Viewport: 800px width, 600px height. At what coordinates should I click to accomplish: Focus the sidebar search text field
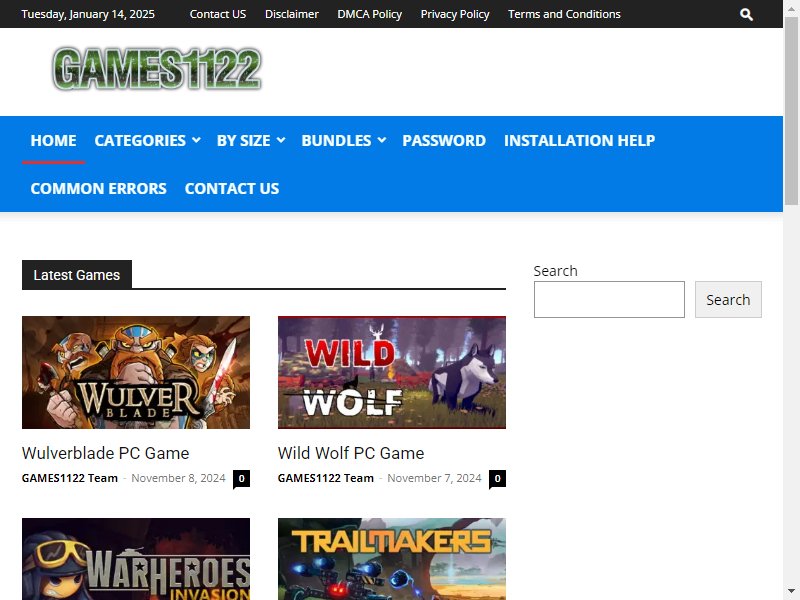[609, 299]
